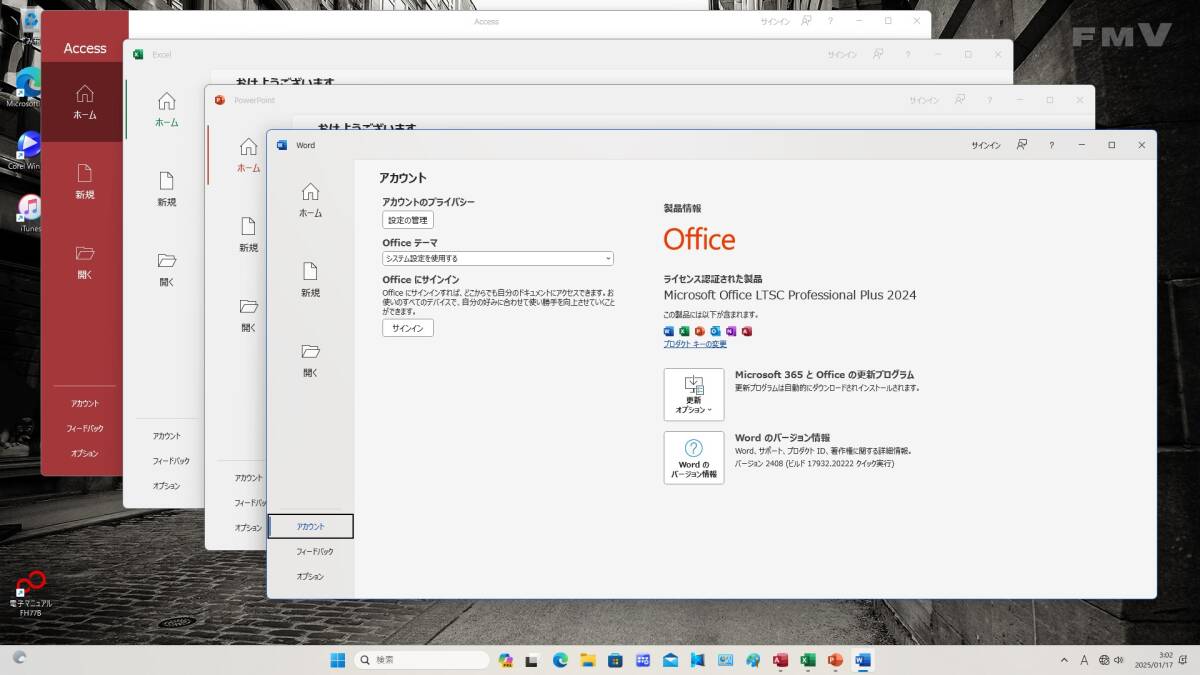This screenshot has height=675, width=1200.
Task: Open Mail app from taskbar
Action: point(670,660)
